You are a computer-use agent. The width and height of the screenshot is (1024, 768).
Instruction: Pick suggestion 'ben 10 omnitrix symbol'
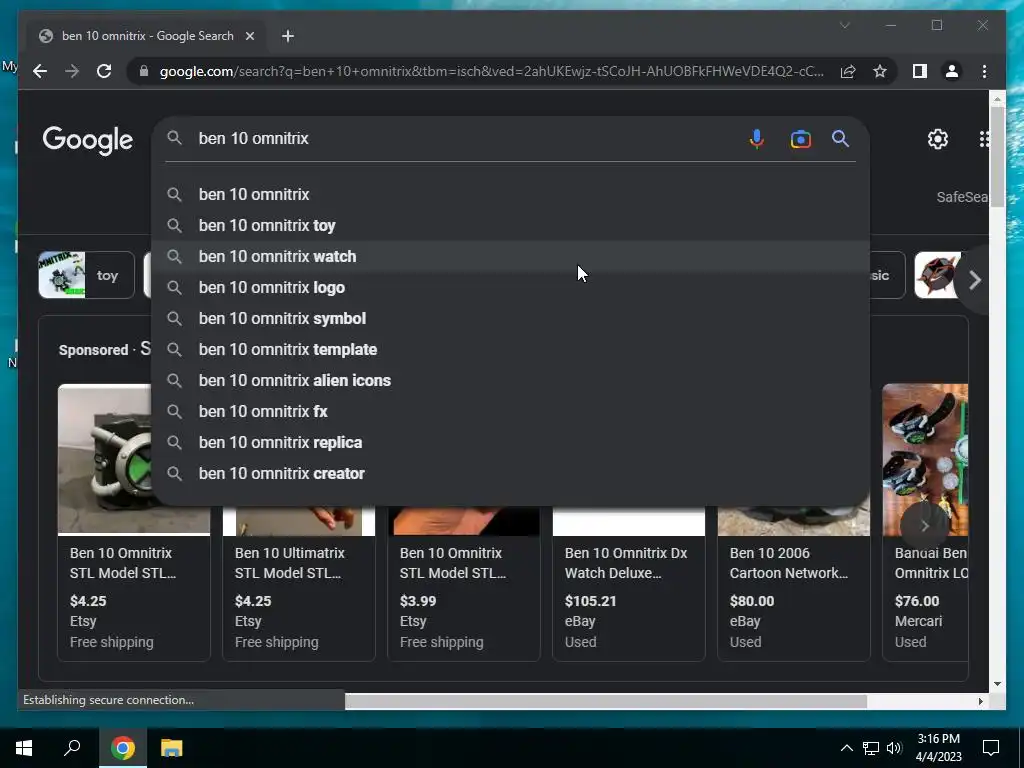point(510,318)
